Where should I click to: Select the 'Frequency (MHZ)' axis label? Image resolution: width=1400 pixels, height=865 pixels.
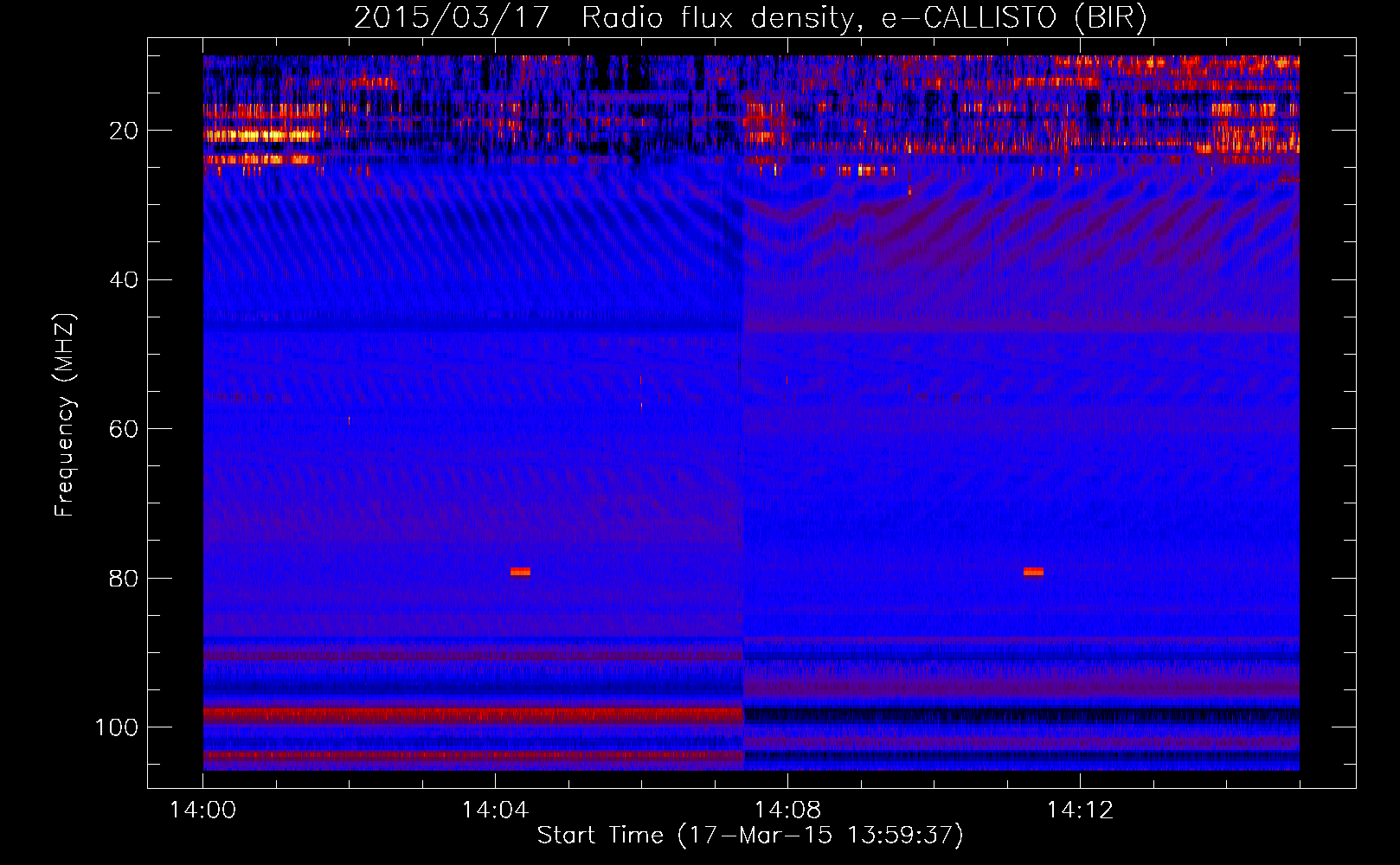pos(65,414)
